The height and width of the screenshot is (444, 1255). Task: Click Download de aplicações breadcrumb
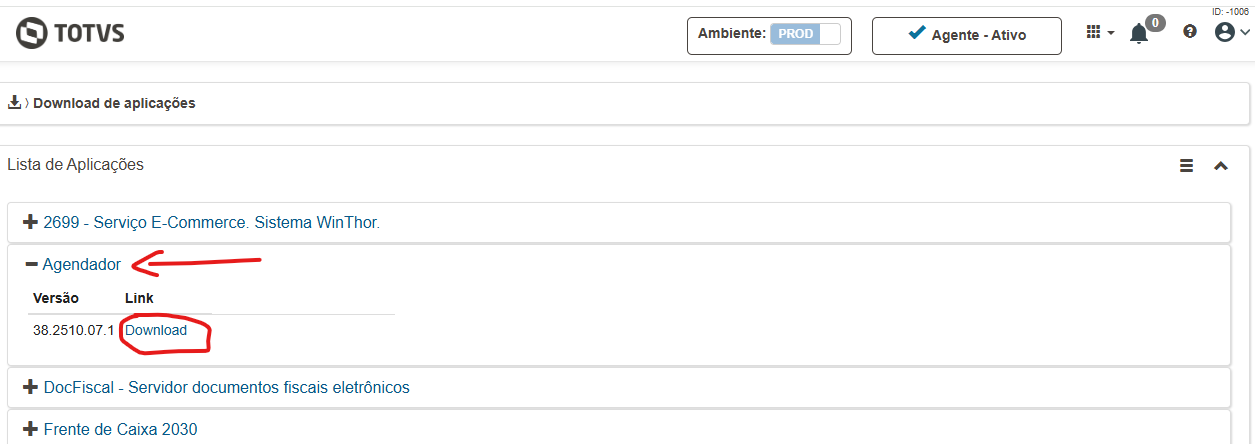click(x=114, y=103)
